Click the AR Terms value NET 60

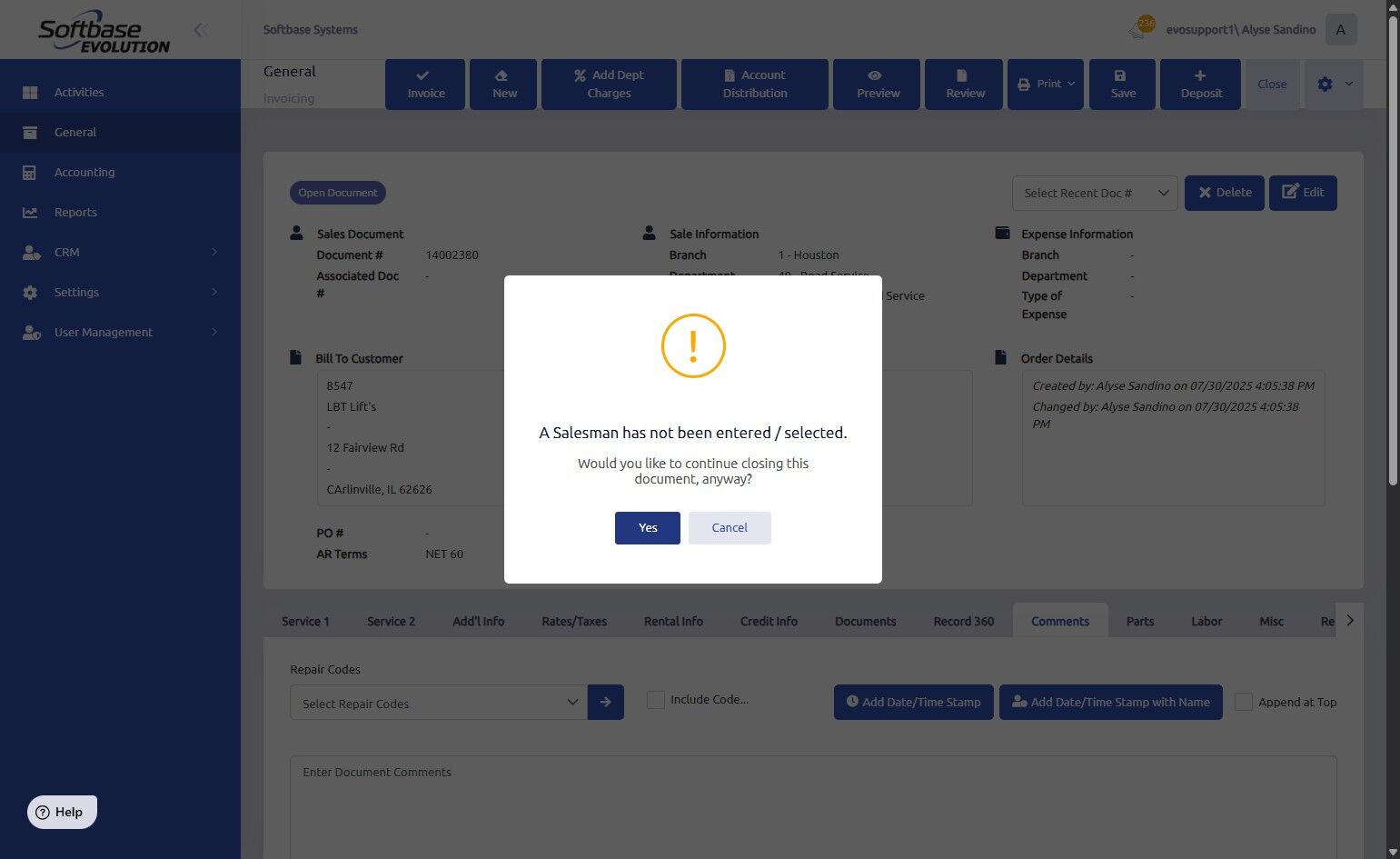pyautogui.click(x=444, y=554)
